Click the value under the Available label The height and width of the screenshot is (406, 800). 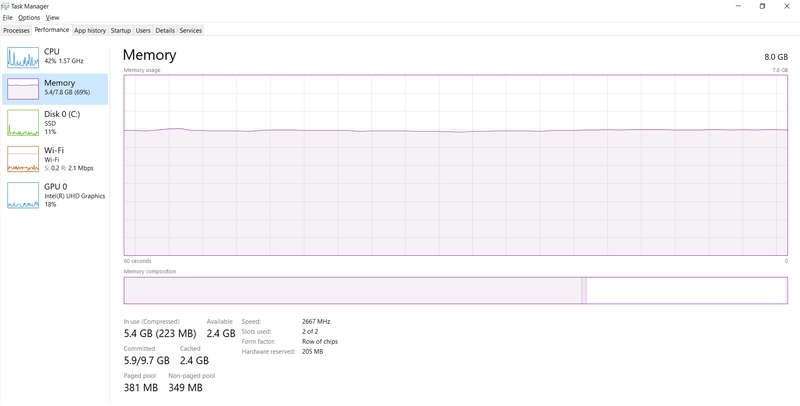tap(221, 334)
